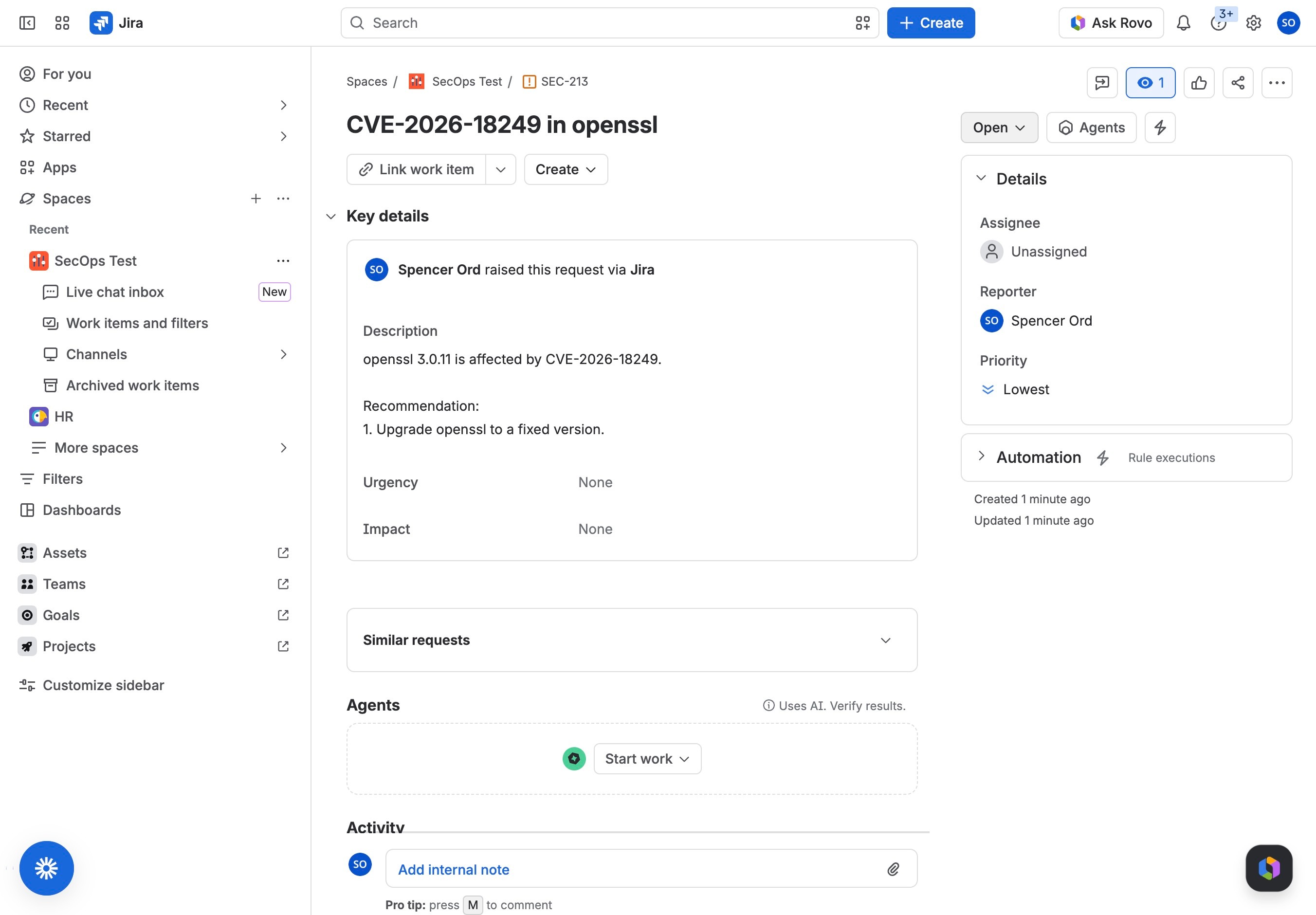The width and height of the screenshot is (1316, 915).
Task: Open the help icon with 3+ badge
Action: point(1219,23)
